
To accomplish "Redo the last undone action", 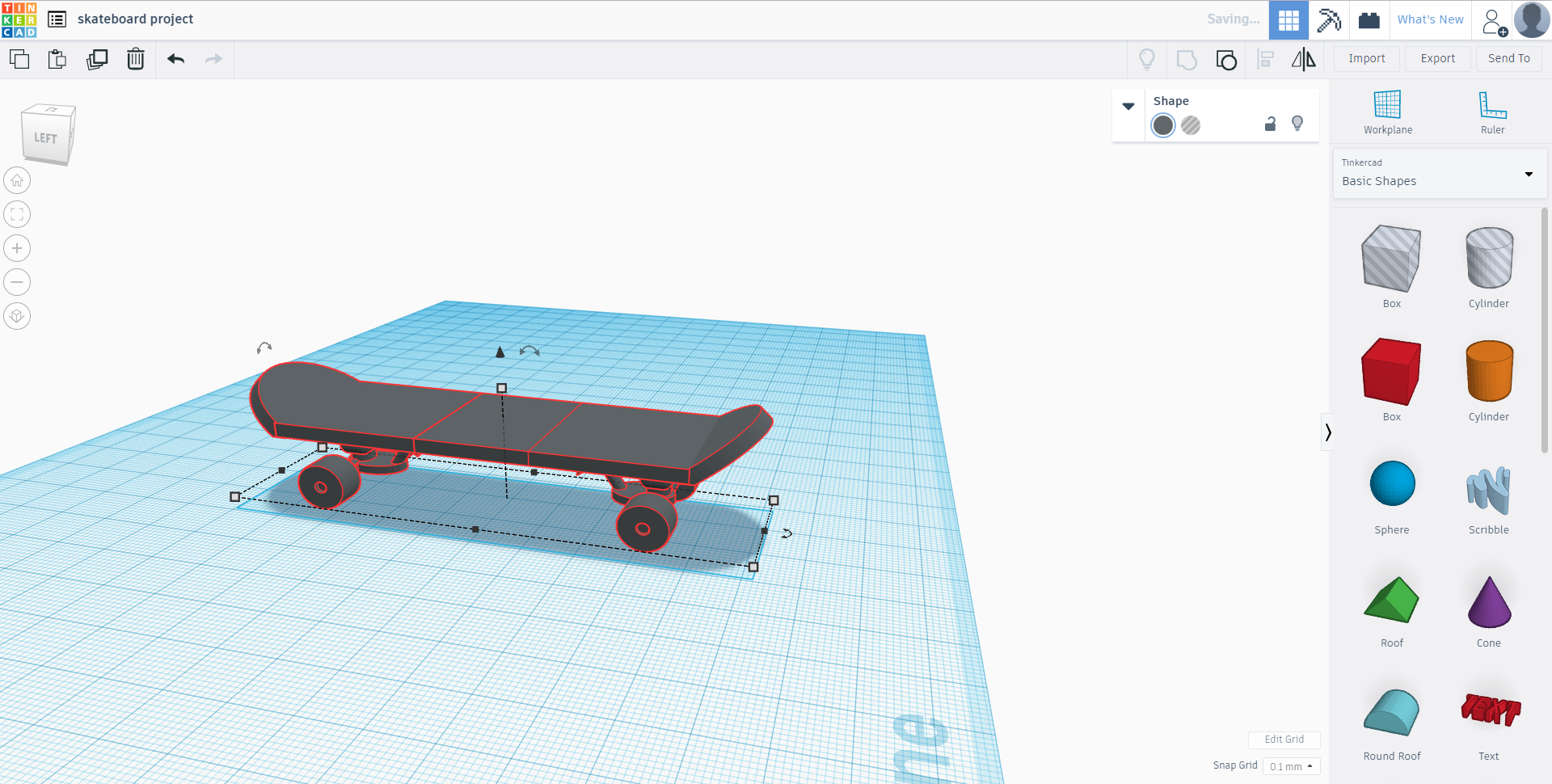I will tap(213, 59).
